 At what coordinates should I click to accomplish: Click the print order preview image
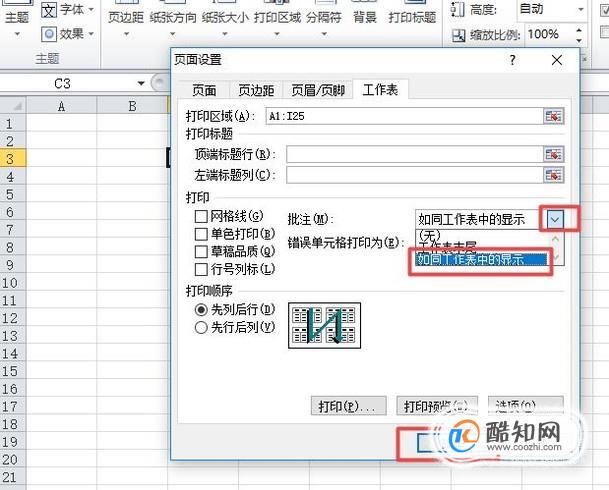(x=324, y=325)
